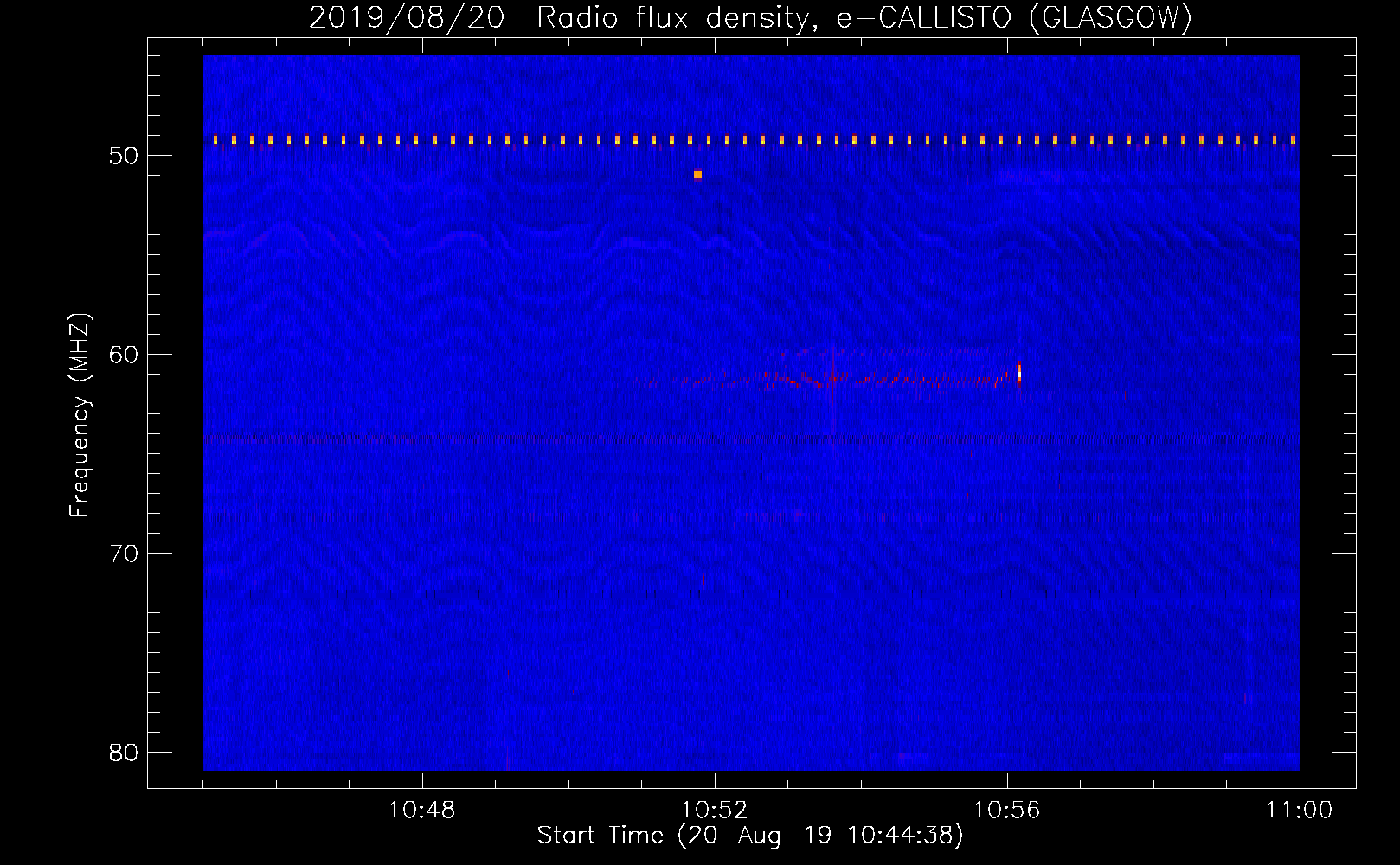Select the 60 frequency tick label
Screen dimensions: 1400x865
tap(124, 355)
